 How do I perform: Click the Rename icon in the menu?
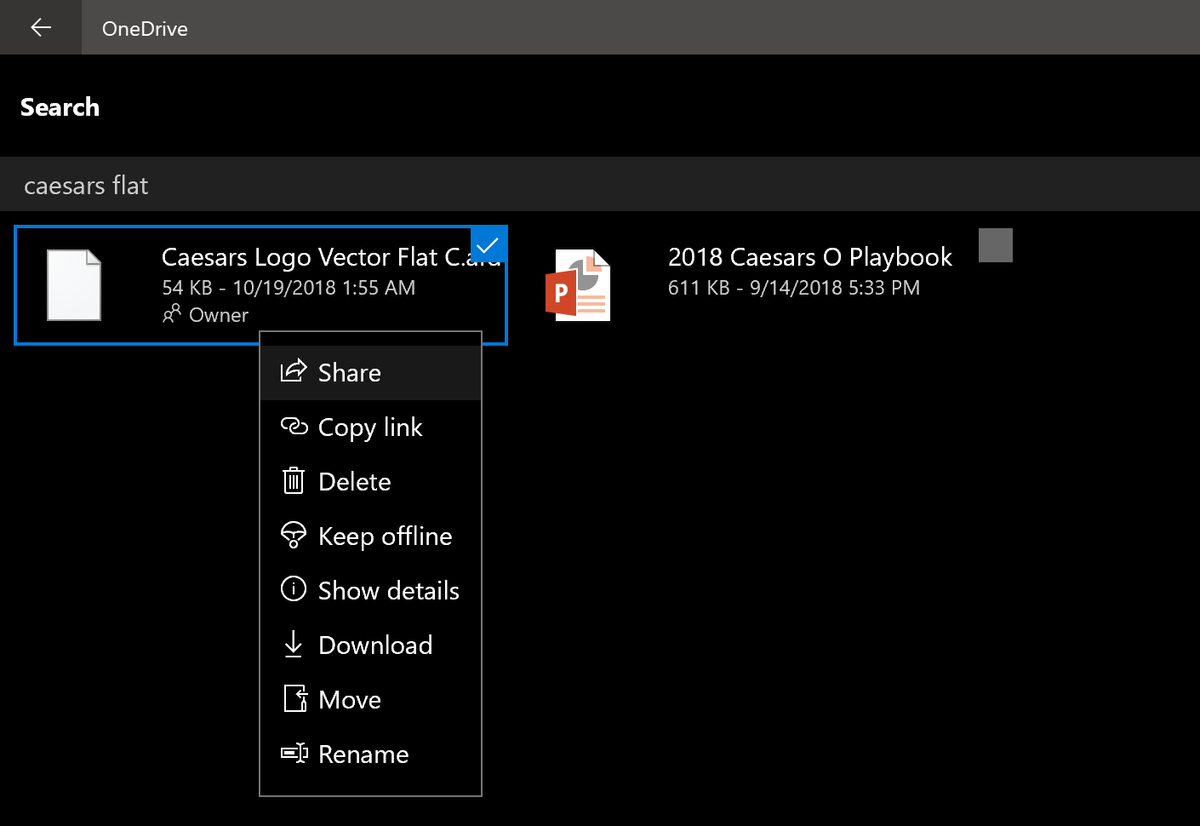[x=292, y=754]
